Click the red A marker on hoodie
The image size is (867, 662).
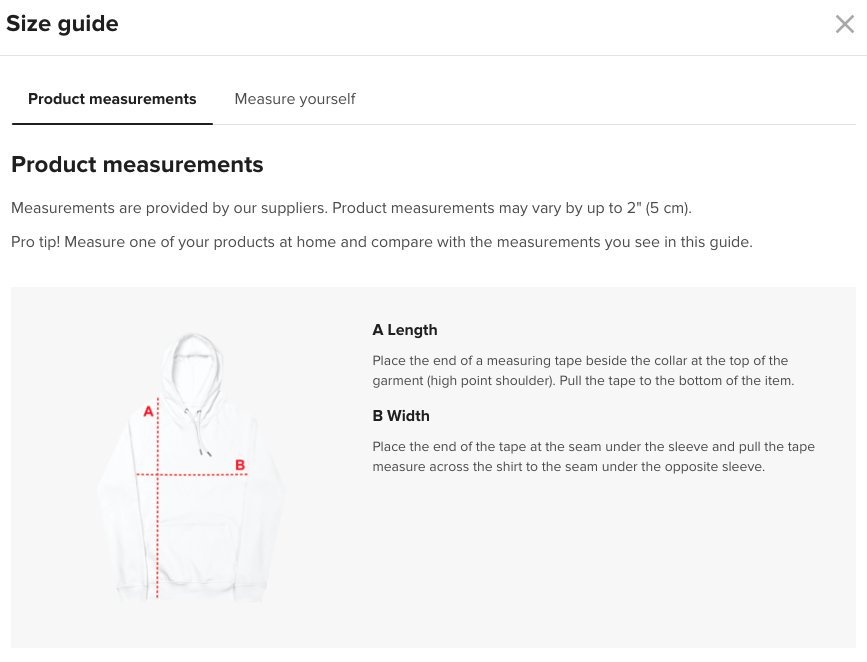(x=148, y=411)
